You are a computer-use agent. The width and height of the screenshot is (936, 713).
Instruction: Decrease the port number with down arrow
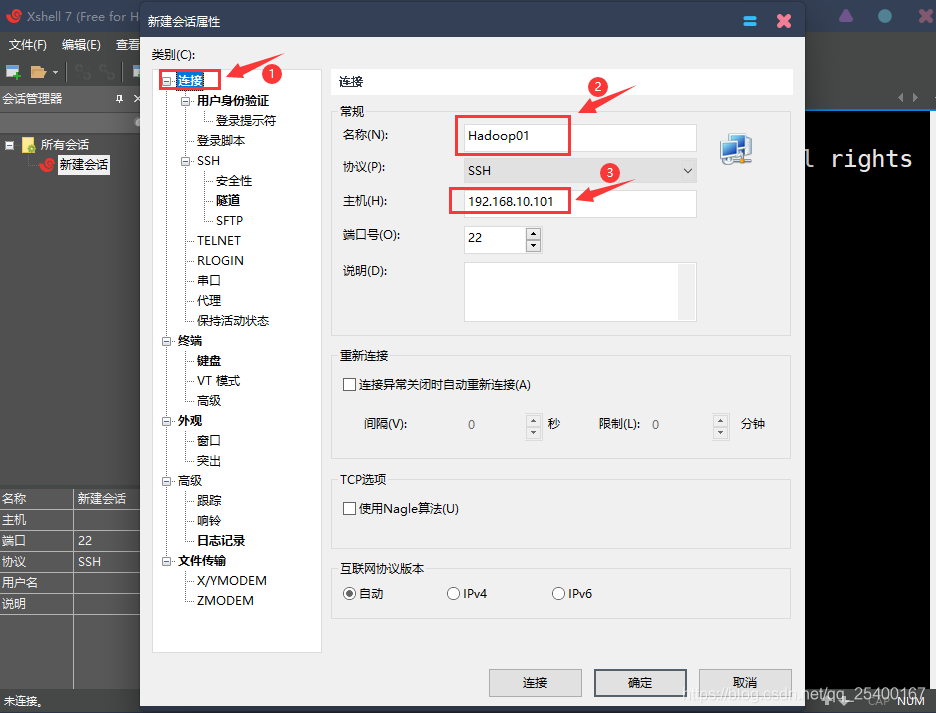[x=534, y=245]
